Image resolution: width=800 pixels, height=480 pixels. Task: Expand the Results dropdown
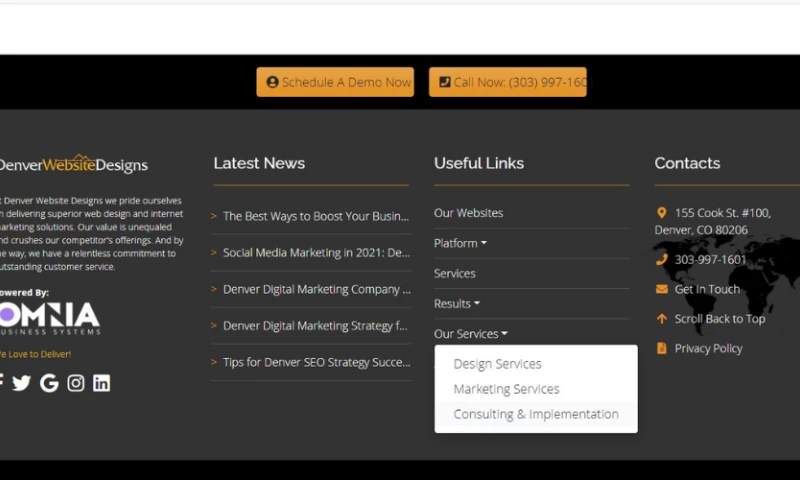coord(456,303)
